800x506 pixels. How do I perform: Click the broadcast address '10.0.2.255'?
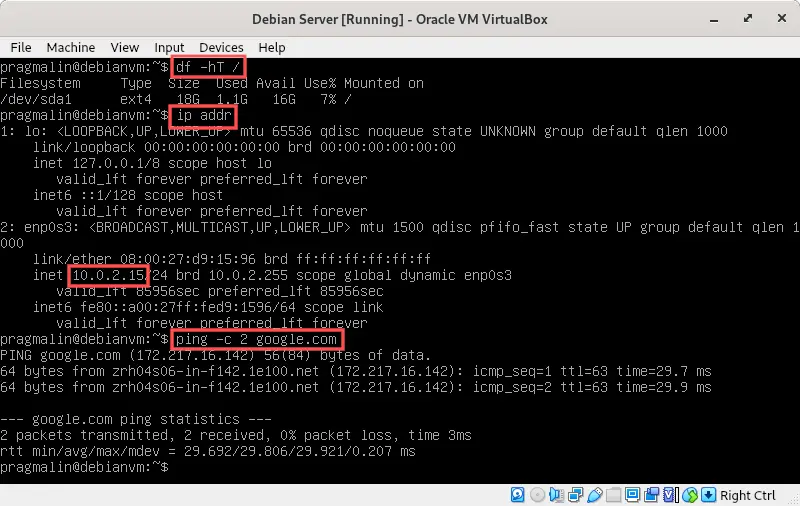click(x=248, y=275)
